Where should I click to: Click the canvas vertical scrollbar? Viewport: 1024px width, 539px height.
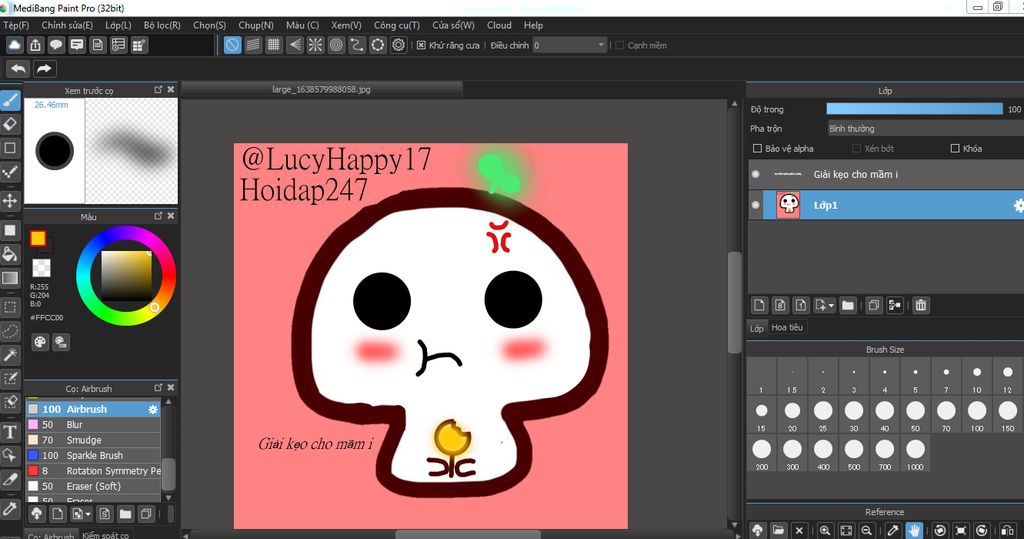point(735,302)
